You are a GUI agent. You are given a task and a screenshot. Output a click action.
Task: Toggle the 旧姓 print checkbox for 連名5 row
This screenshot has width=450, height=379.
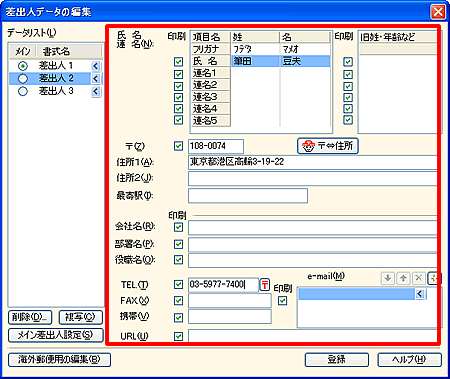click(348, 120)
